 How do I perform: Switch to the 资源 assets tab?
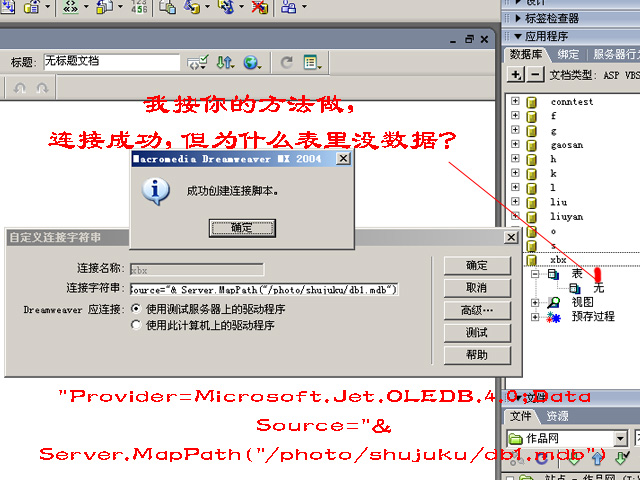557,416
